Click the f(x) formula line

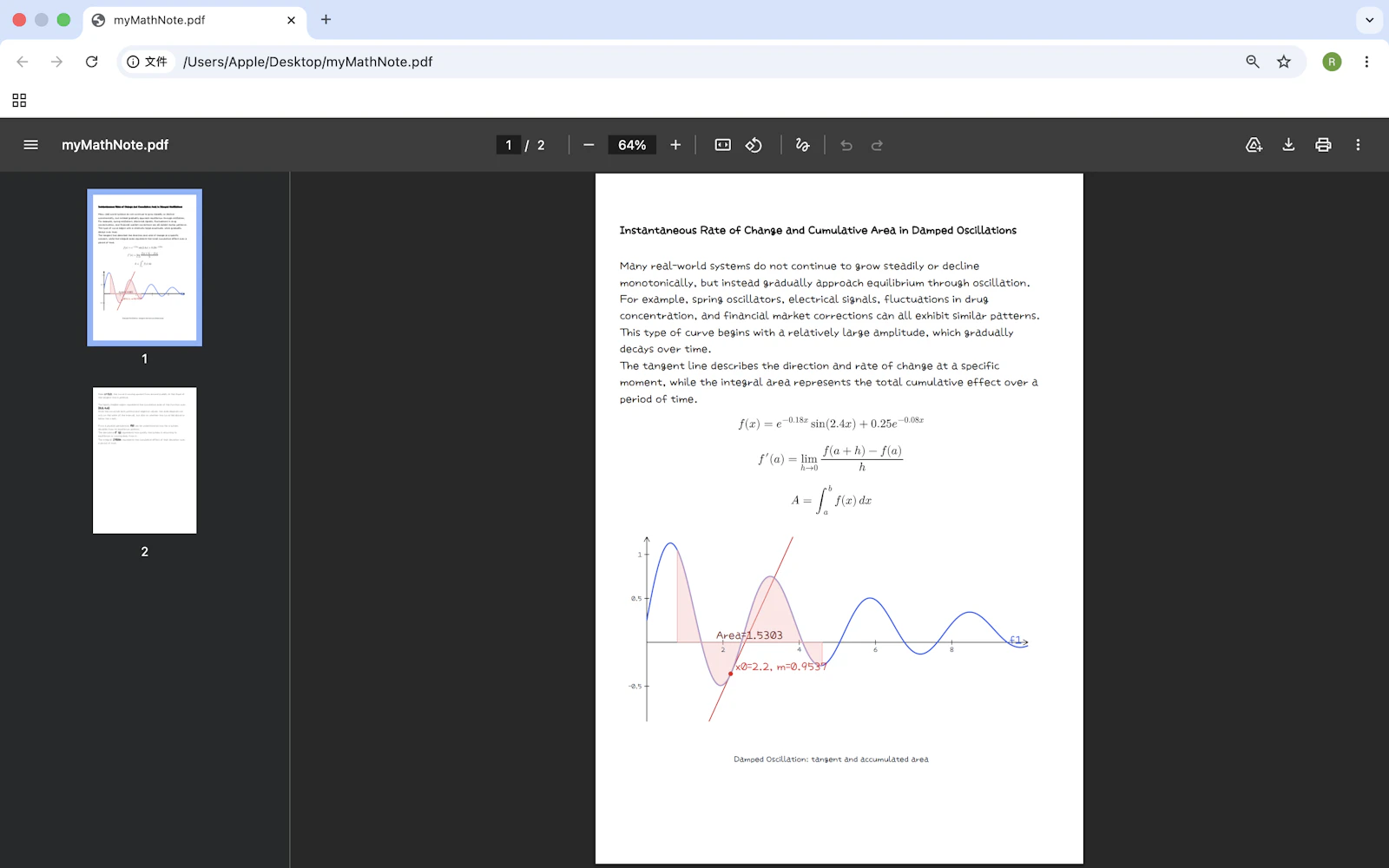831,423
